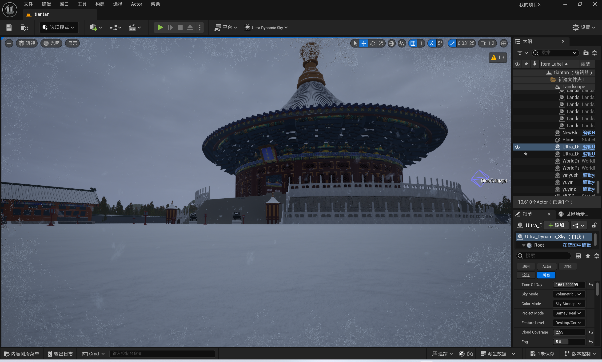
Task: Click the Stop simulation square button
Action: [180, 28]
